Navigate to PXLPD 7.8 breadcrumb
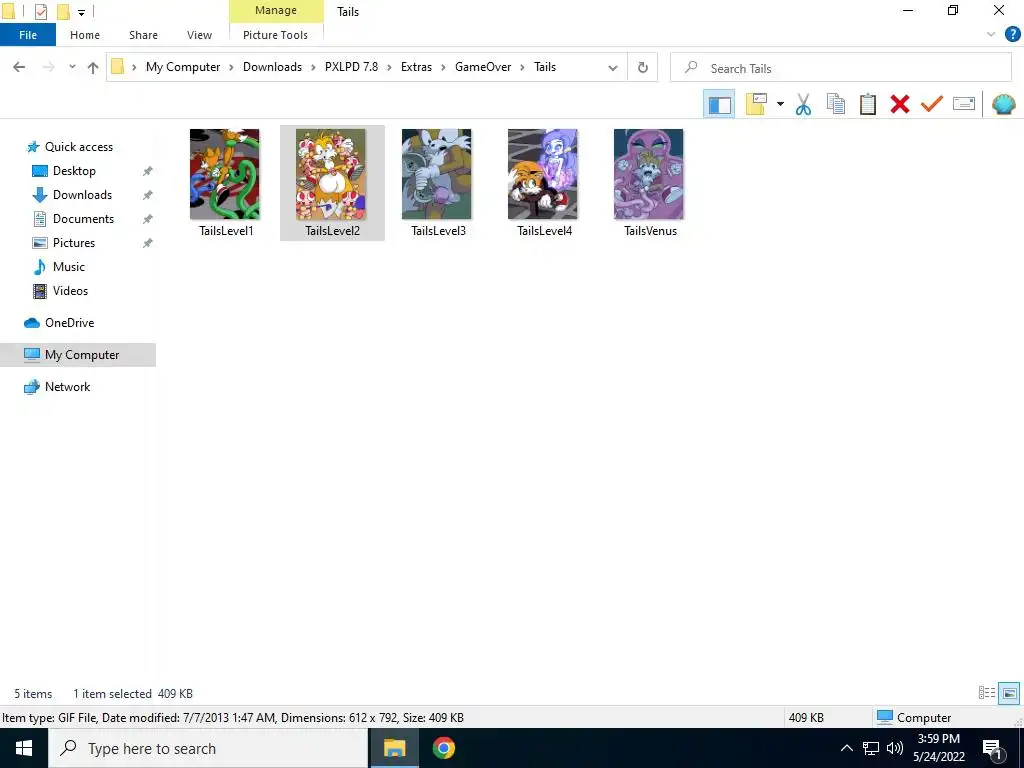Screen dimensions: 1024x768 [351, 67]
